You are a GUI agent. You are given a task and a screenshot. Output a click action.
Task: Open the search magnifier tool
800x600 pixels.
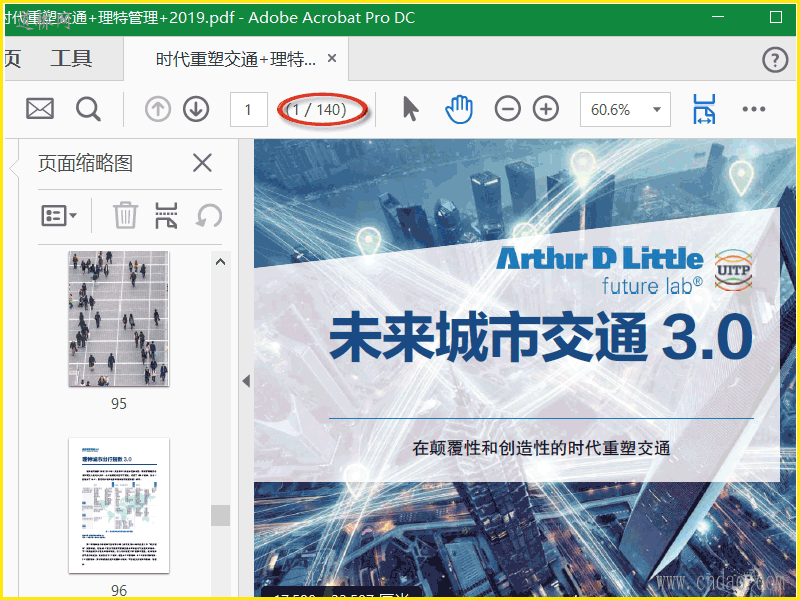[x=88, y=109]
